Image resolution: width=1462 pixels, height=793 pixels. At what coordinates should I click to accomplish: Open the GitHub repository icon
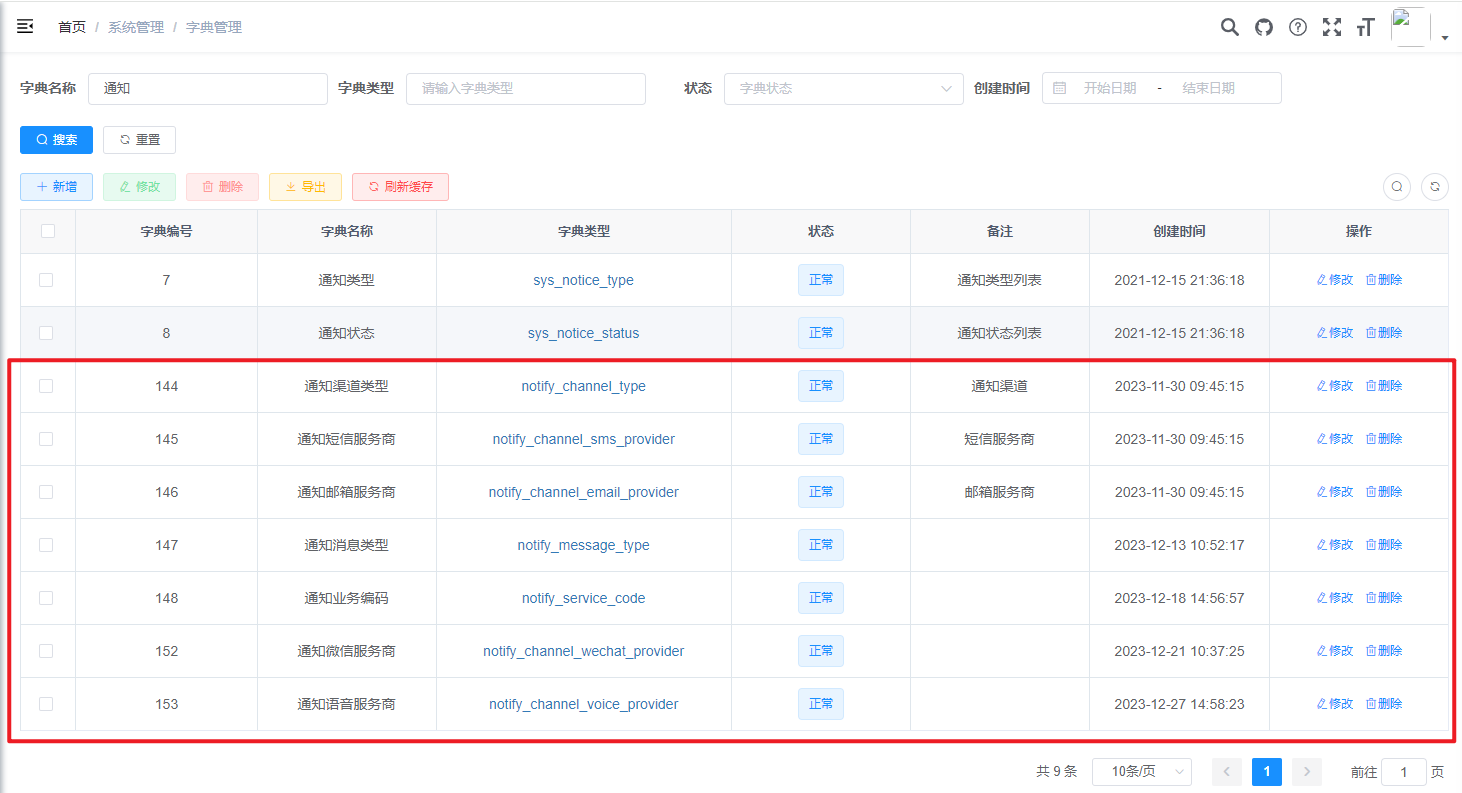pyautogui.click(x=1264, y=27)
